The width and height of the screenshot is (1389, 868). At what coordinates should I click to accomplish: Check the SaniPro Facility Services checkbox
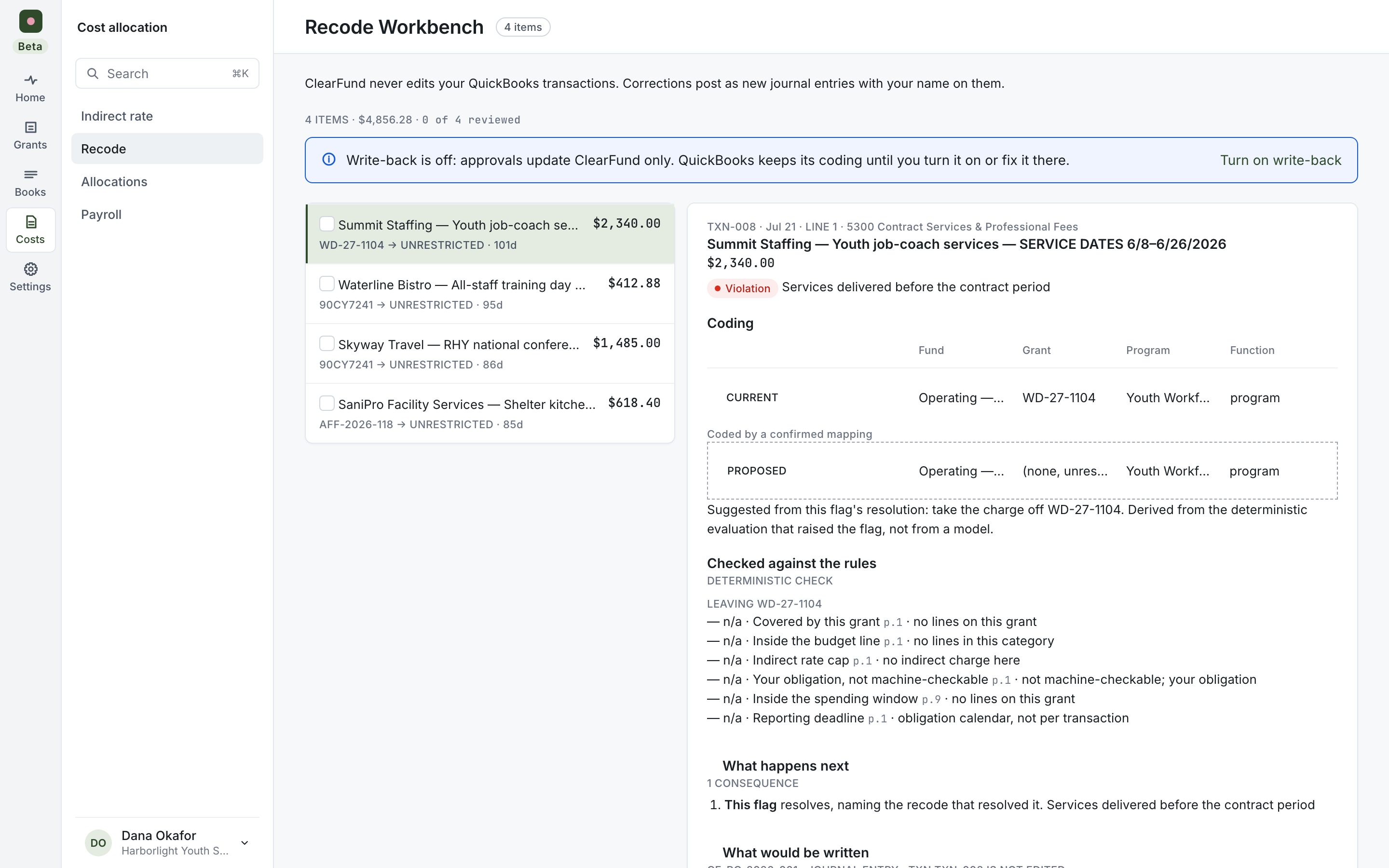327,403
